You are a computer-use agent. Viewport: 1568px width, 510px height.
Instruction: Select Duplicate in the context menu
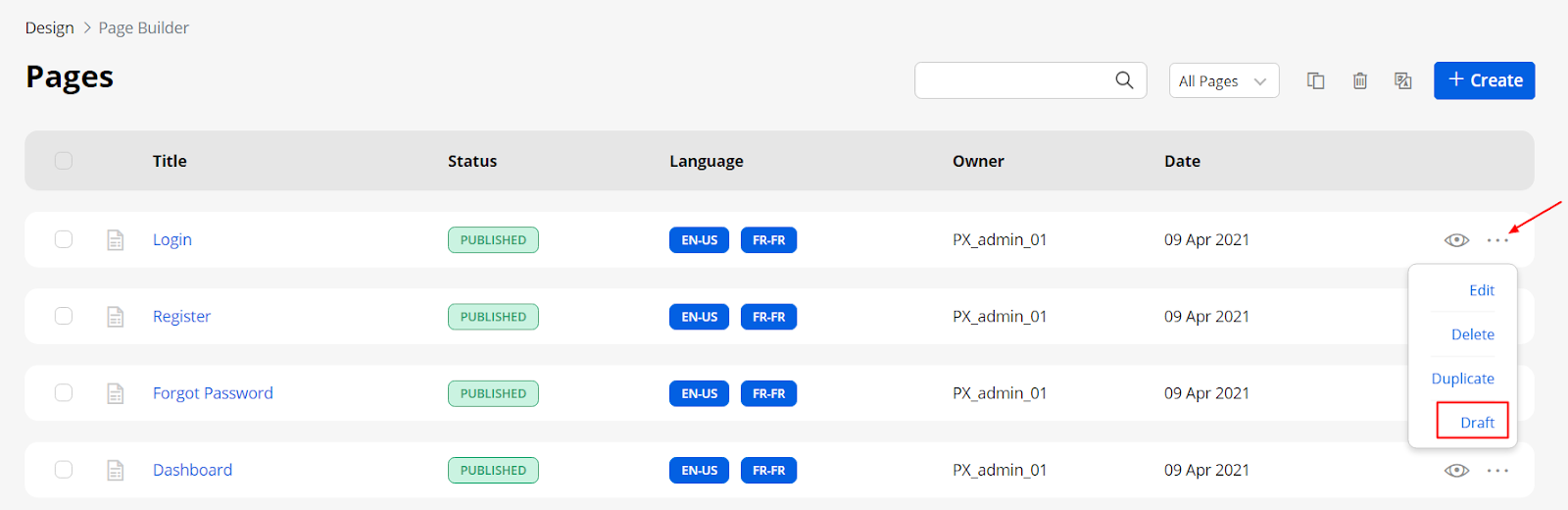(x=1462, y=379)
